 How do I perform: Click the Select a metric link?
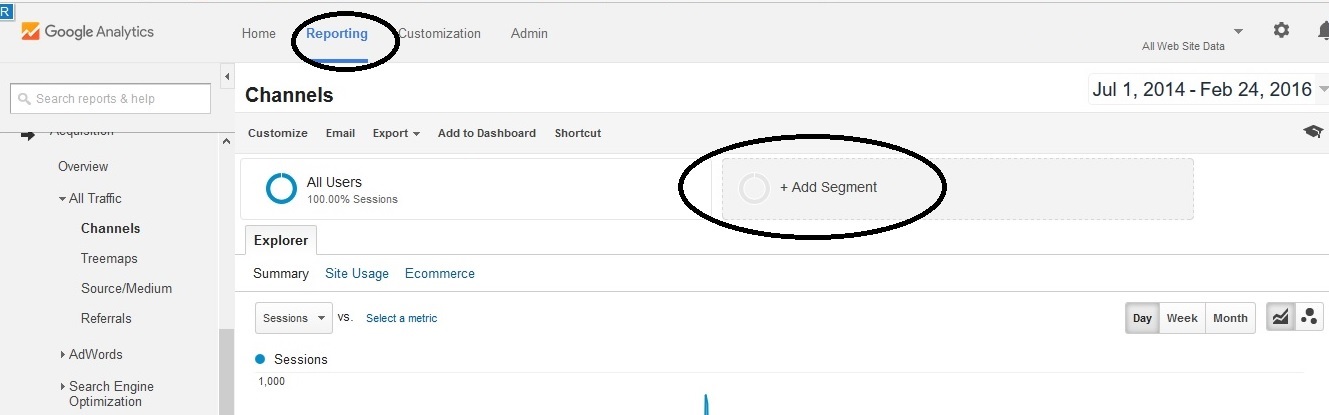tap(401, 318)
